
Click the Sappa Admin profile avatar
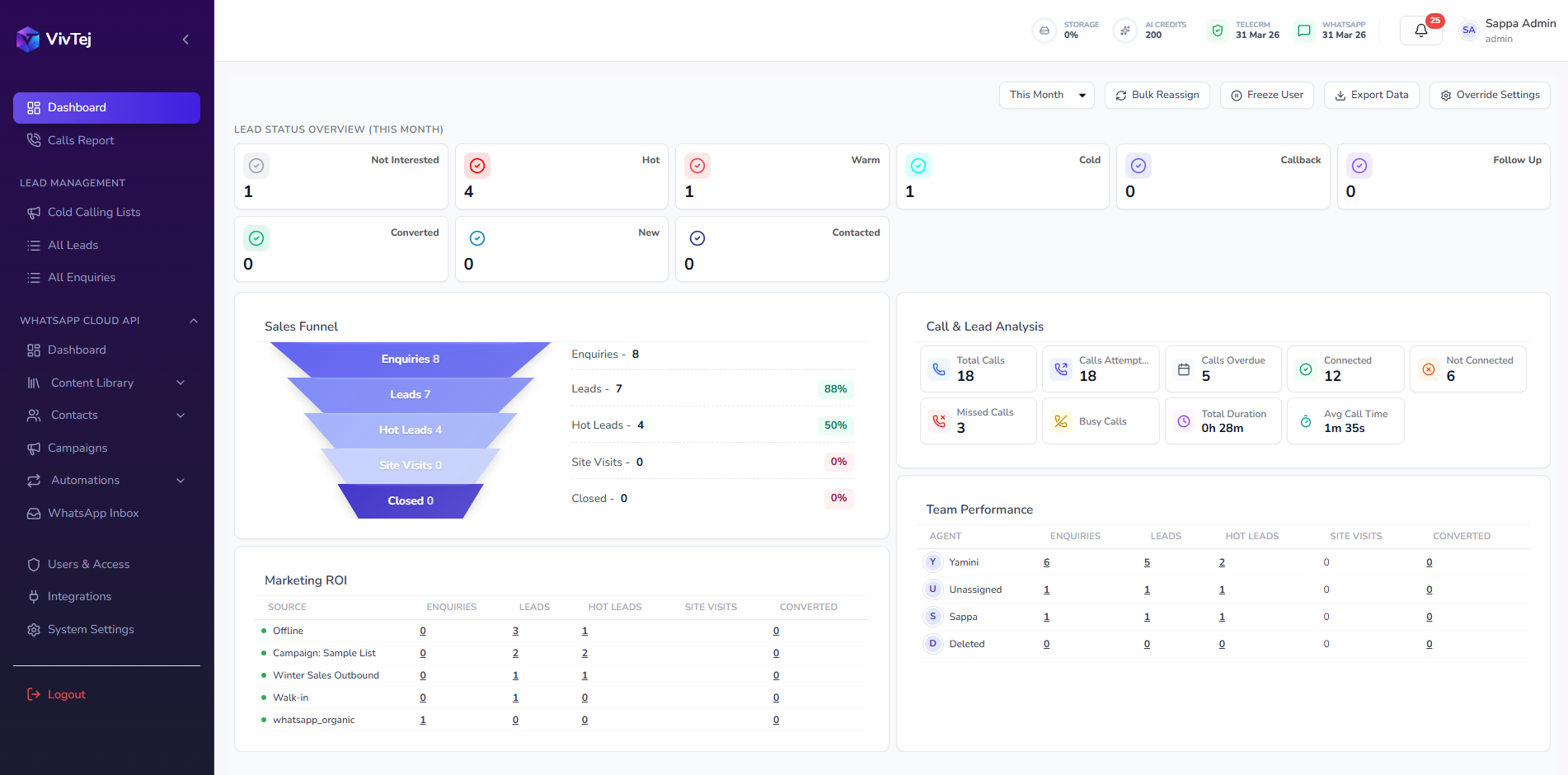coord(1468,30)
